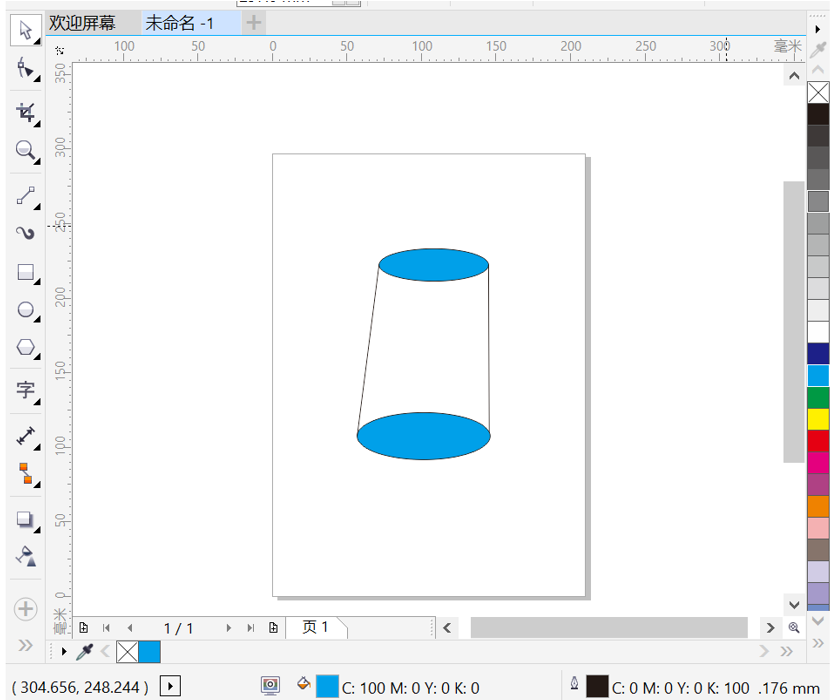The width and height of the screenshot is (834, 700).
Task: Select the 页 1 page tab
Action: click(x=315, y=628)
